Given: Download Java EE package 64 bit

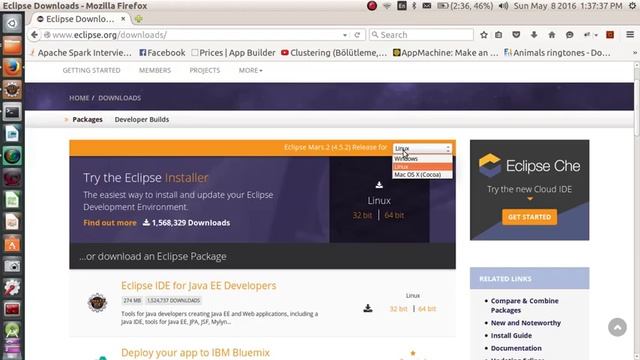Looking at the screenshot, I should [x=427, y=309].
